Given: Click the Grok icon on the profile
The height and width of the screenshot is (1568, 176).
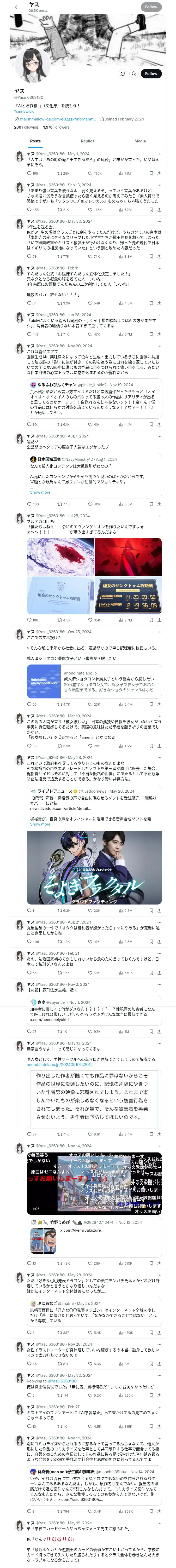Looking at the screenshot, I should tap(122, 74).
